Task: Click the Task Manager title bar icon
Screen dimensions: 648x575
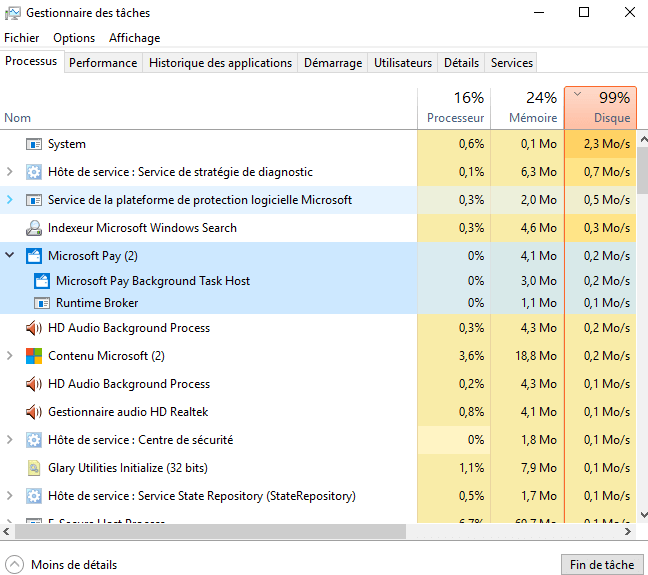Action: (12, 13)
